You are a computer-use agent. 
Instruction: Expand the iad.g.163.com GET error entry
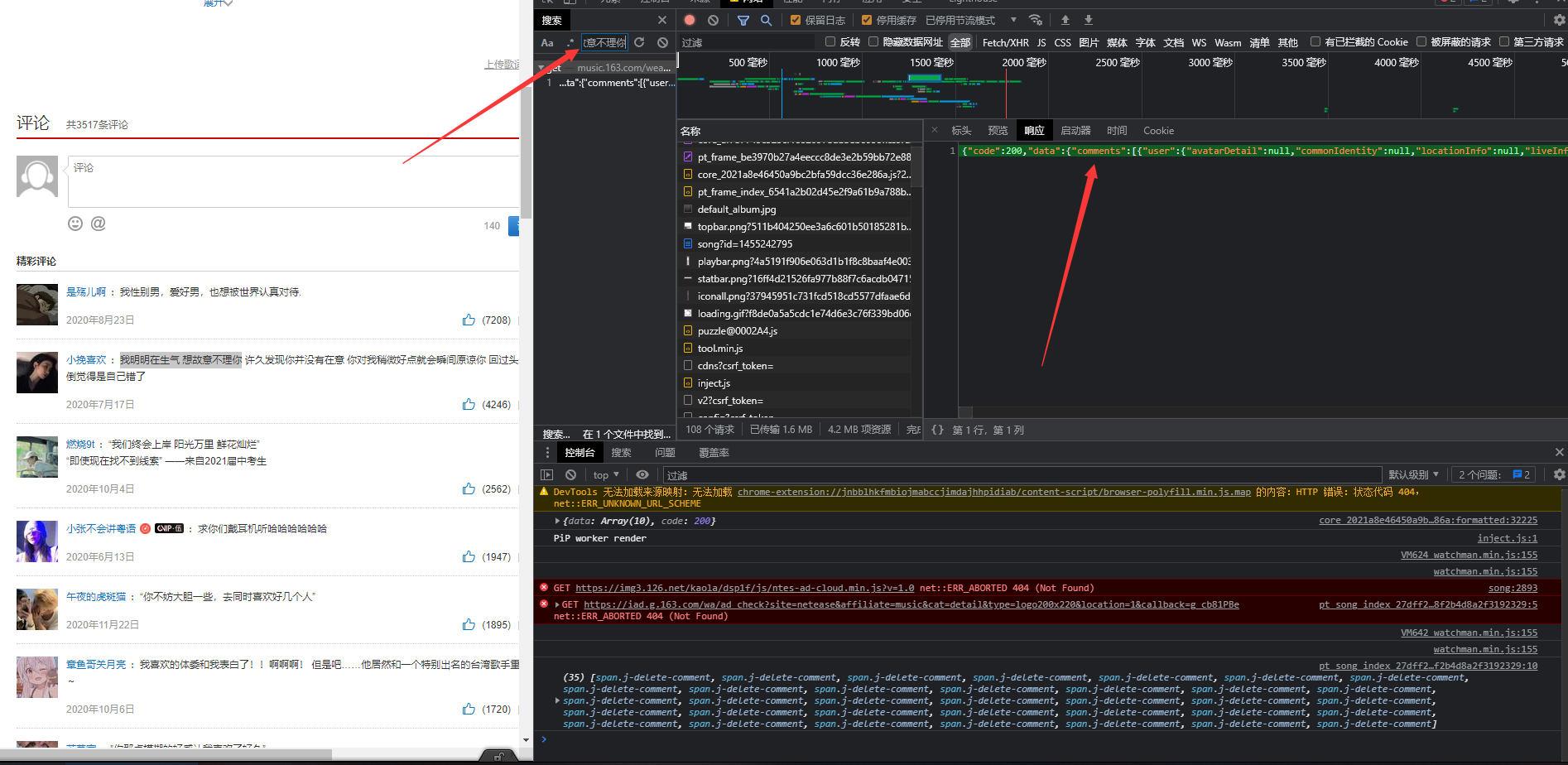coord(557,604)
